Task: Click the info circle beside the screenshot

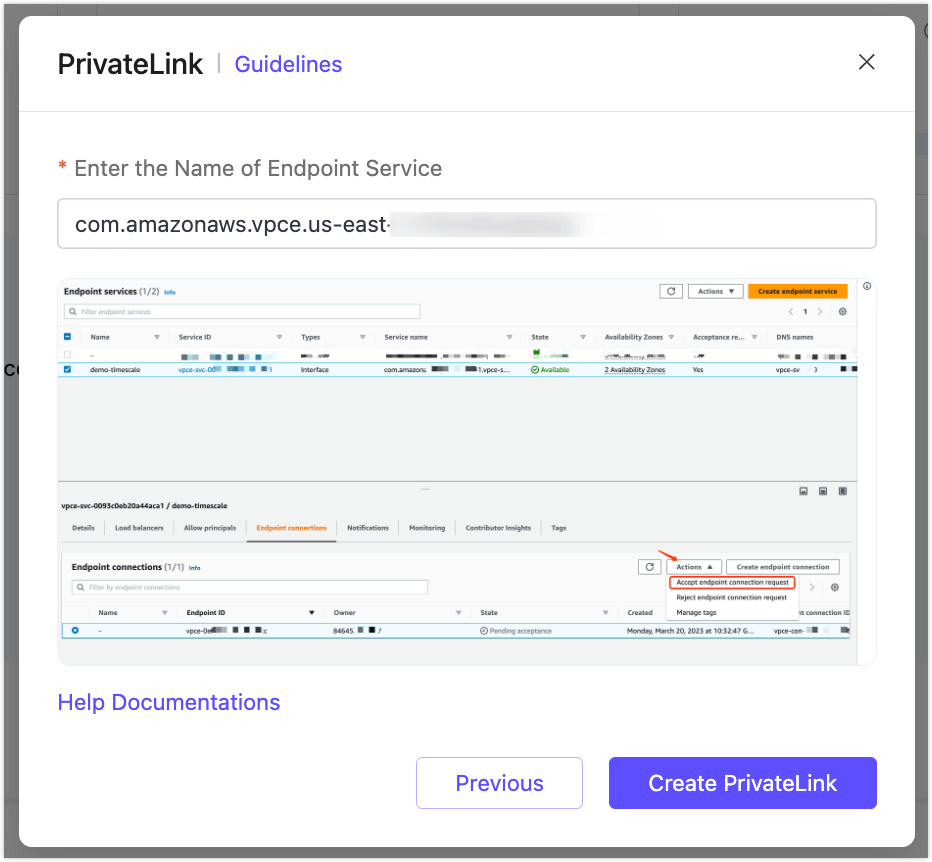Action: (866, 286)
